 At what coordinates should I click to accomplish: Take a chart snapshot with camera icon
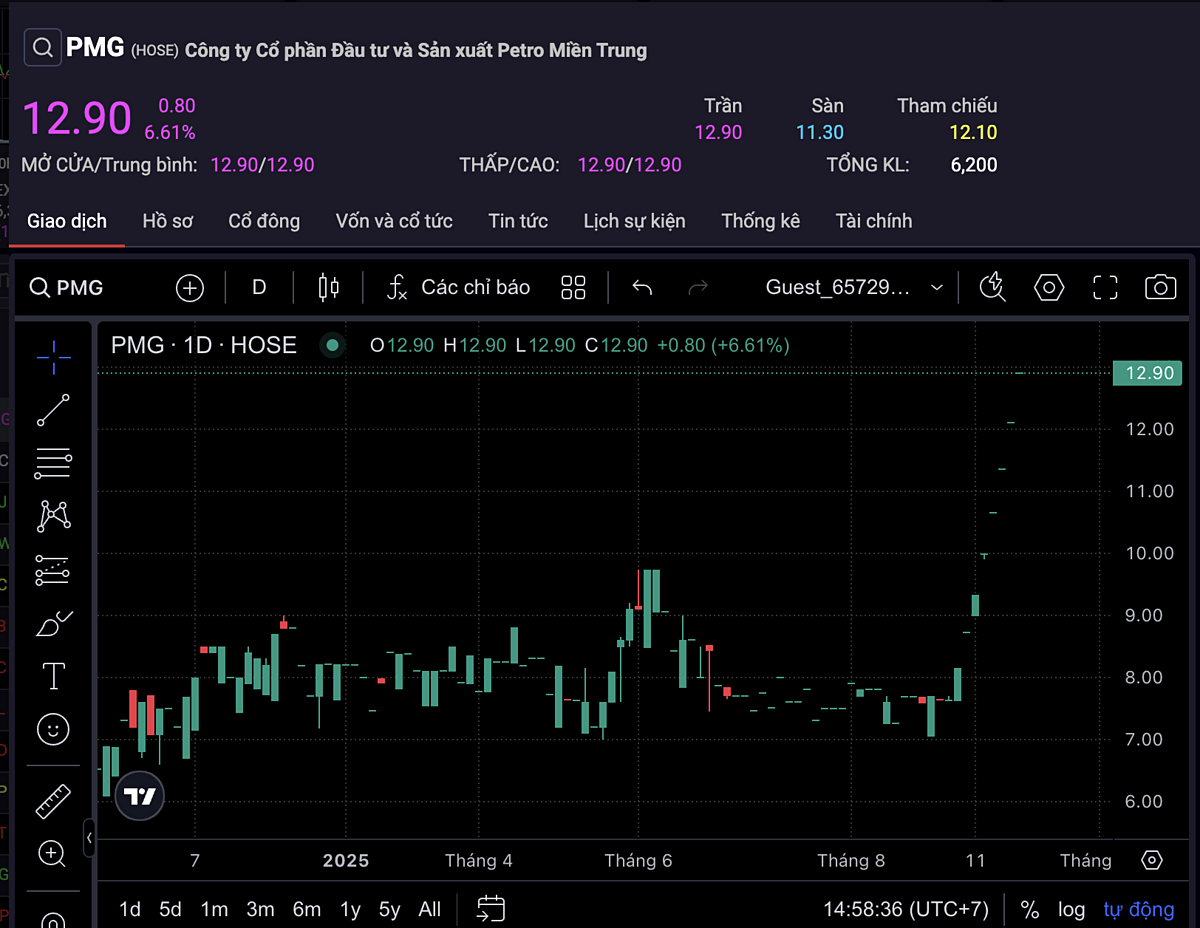point(1160,288)
